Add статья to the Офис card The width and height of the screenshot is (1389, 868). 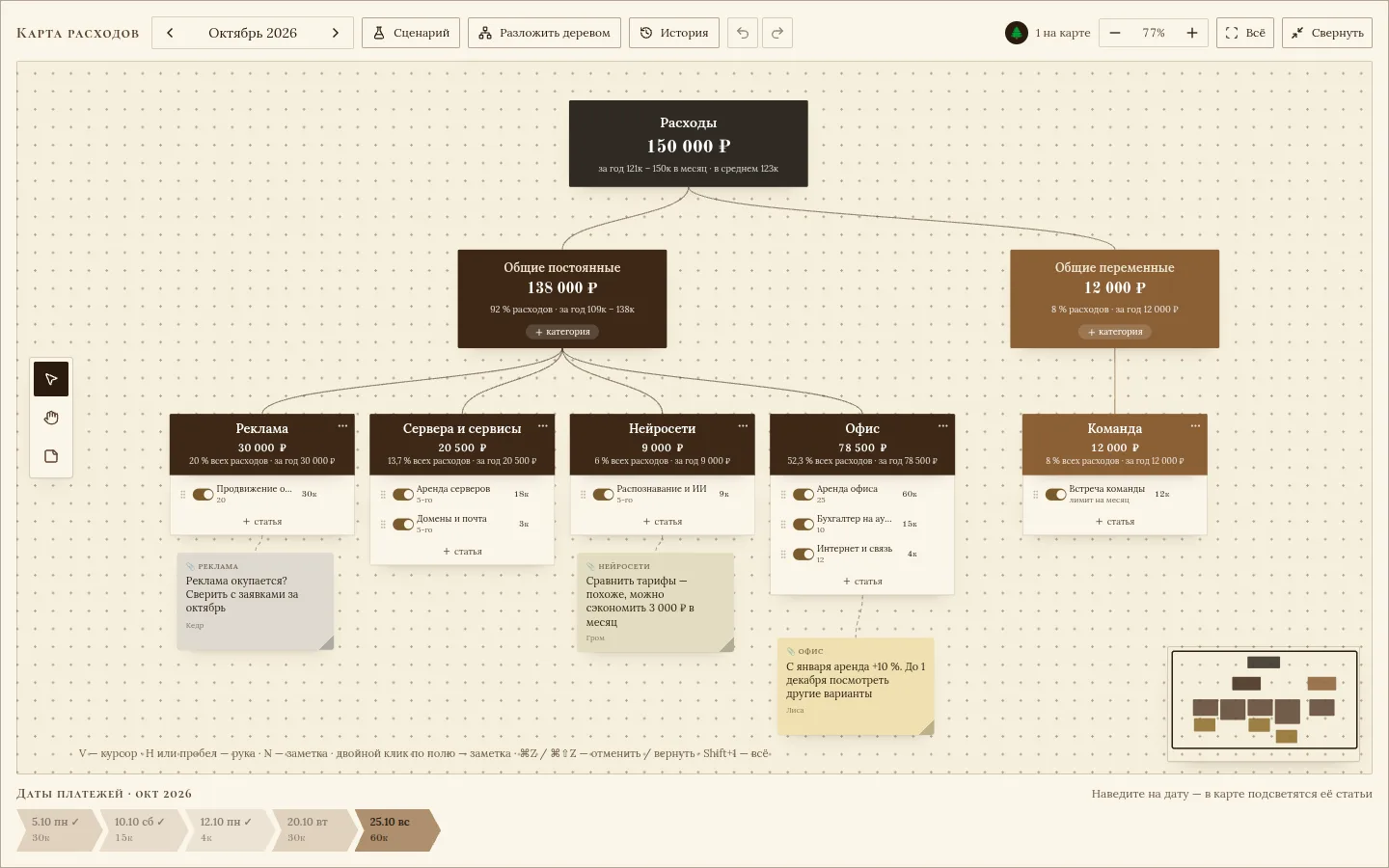coord(862,582)
